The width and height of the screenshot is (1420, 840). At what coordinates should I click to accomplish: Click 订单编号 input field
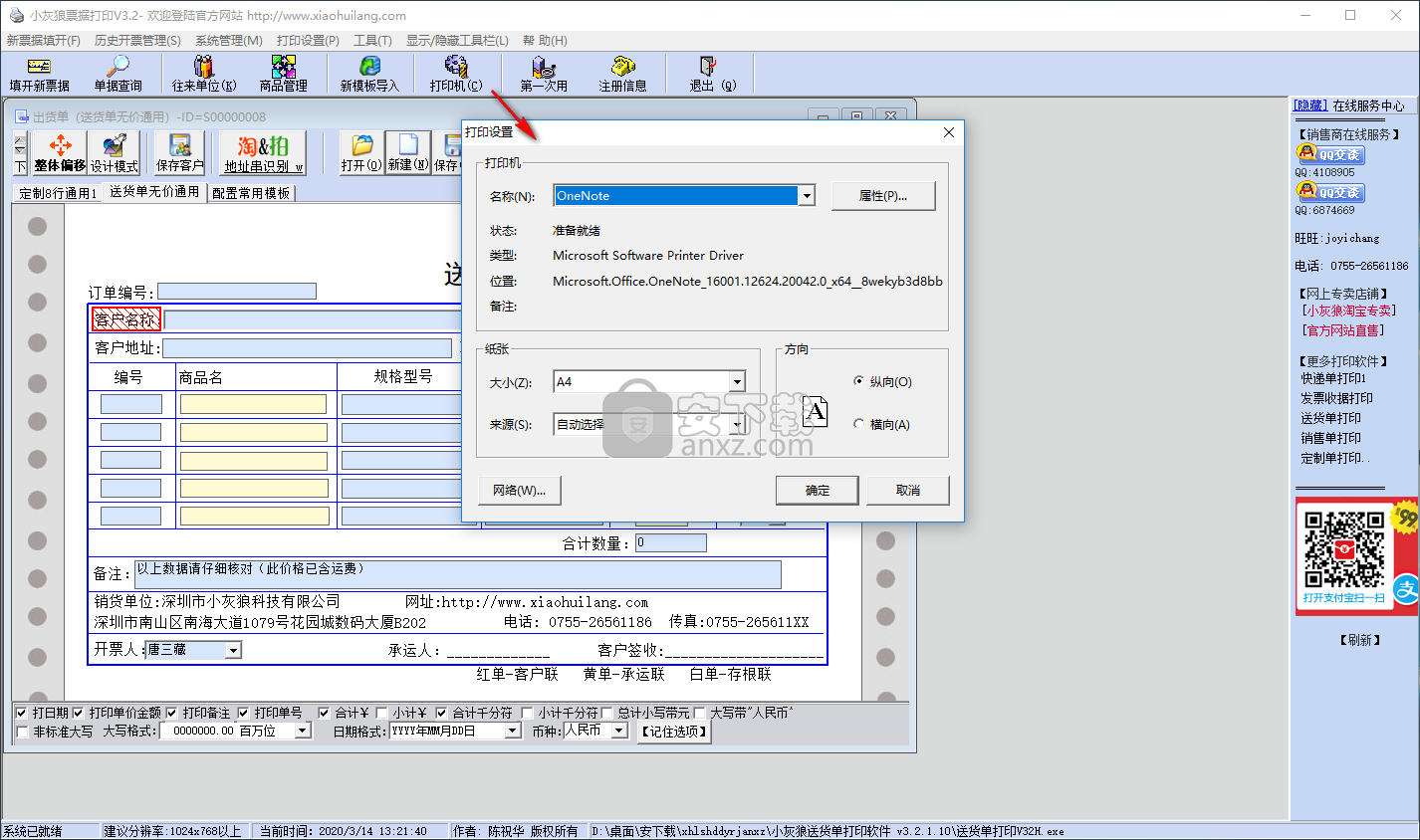237,292
